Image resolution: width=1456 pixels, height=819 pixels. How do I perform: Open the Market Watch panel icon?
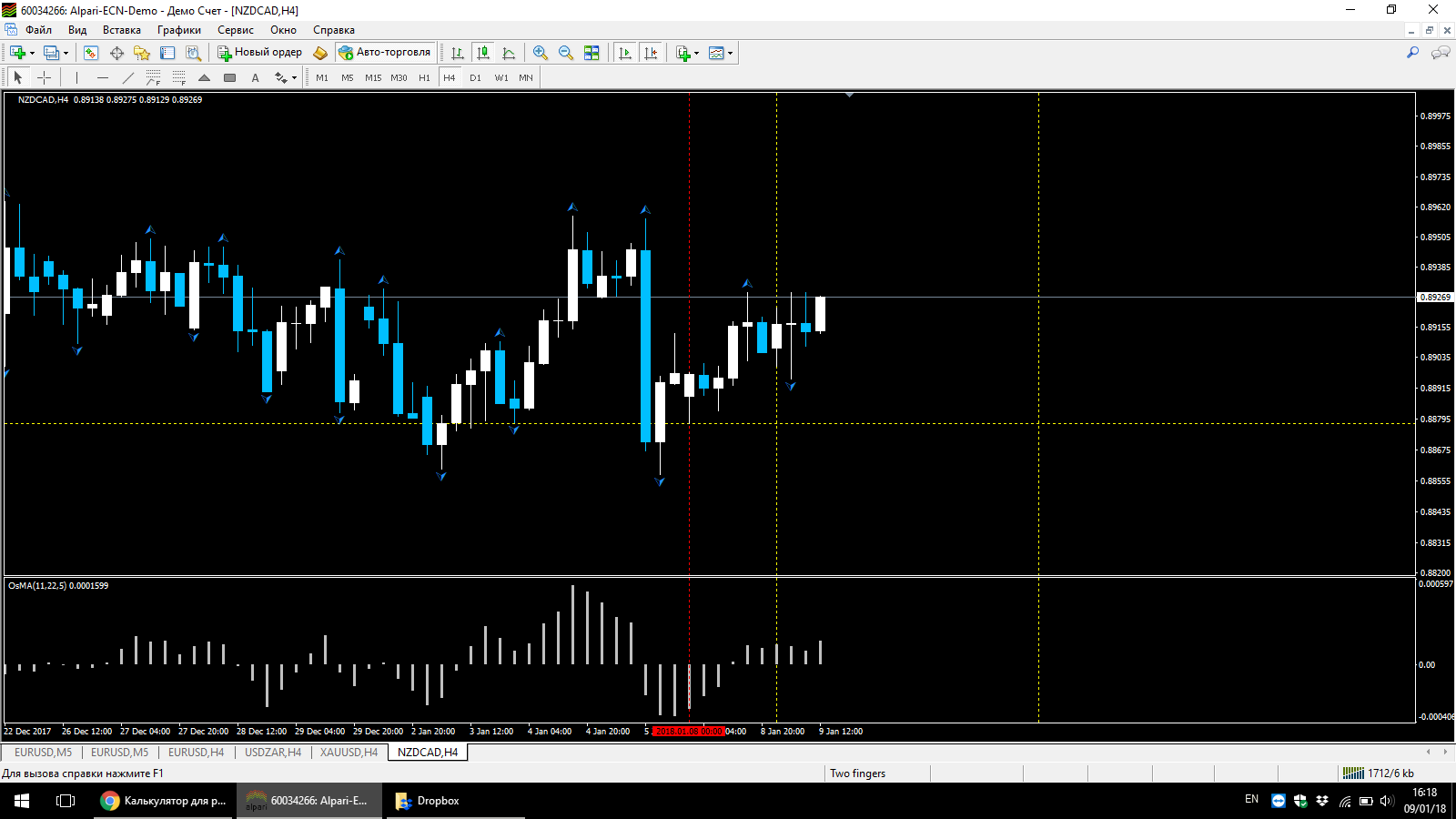pos(91,53)
